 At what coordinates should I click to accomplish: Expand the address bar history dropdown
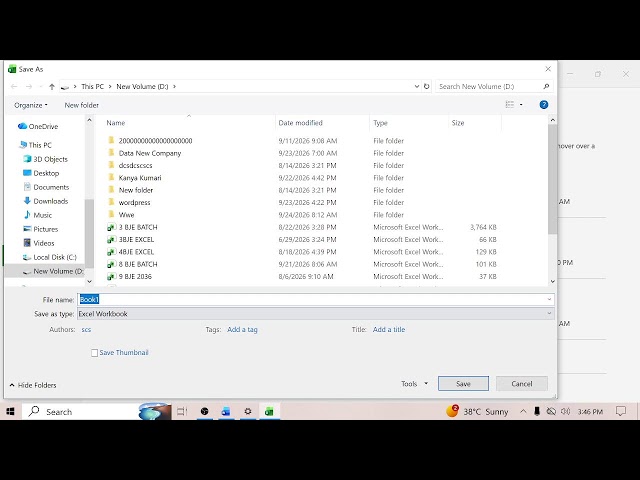pyautogui.click(x=417, y=87)
